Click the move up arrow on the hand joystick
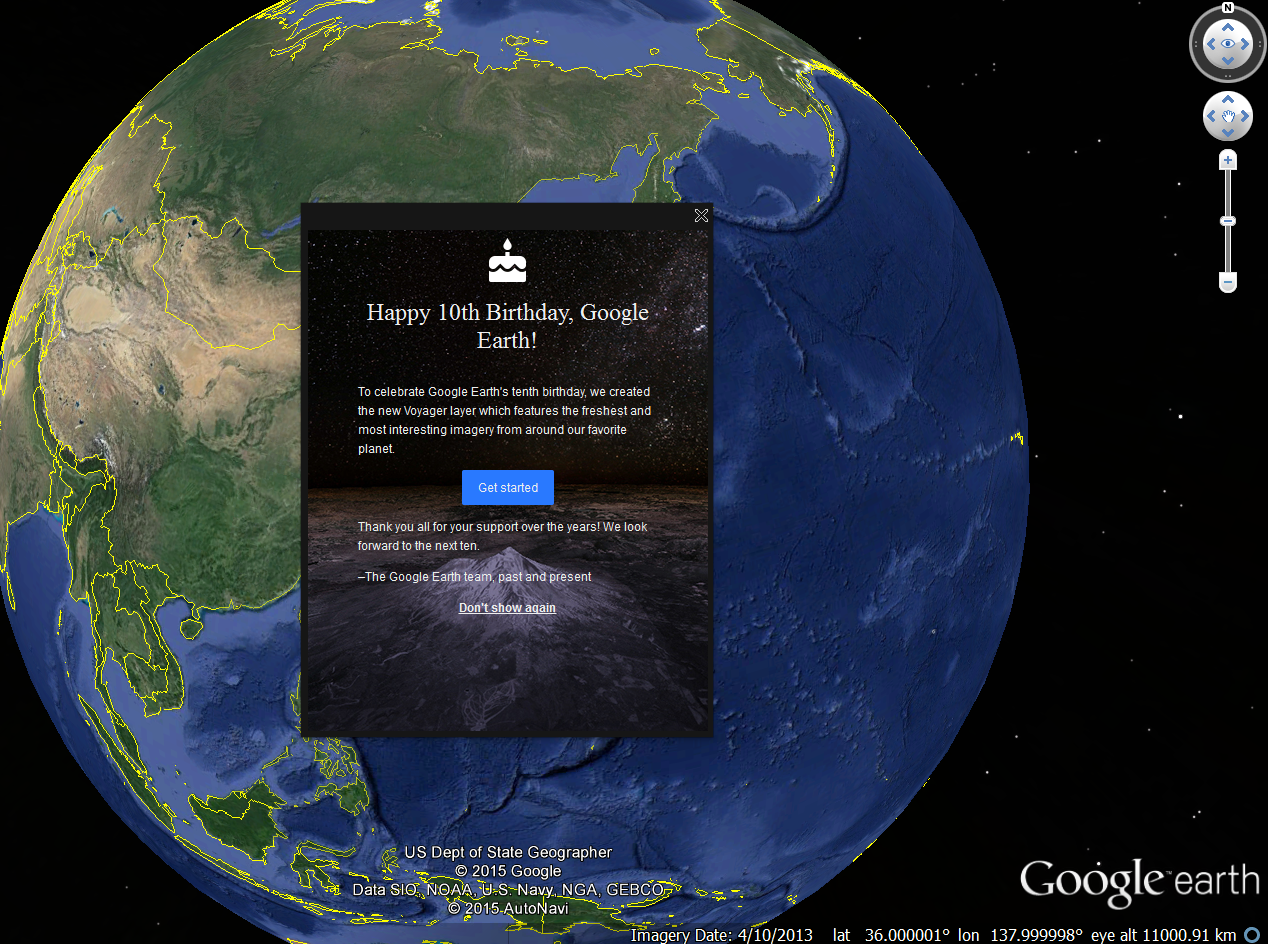 pos(1228,100)
